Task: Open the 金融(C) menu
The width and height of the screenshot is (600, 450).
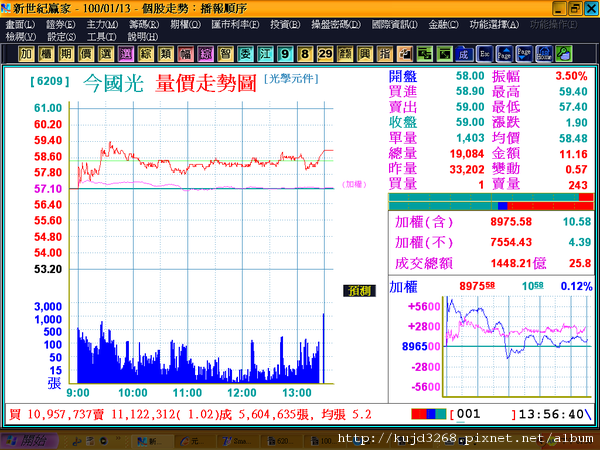Action: click(443, 24)
